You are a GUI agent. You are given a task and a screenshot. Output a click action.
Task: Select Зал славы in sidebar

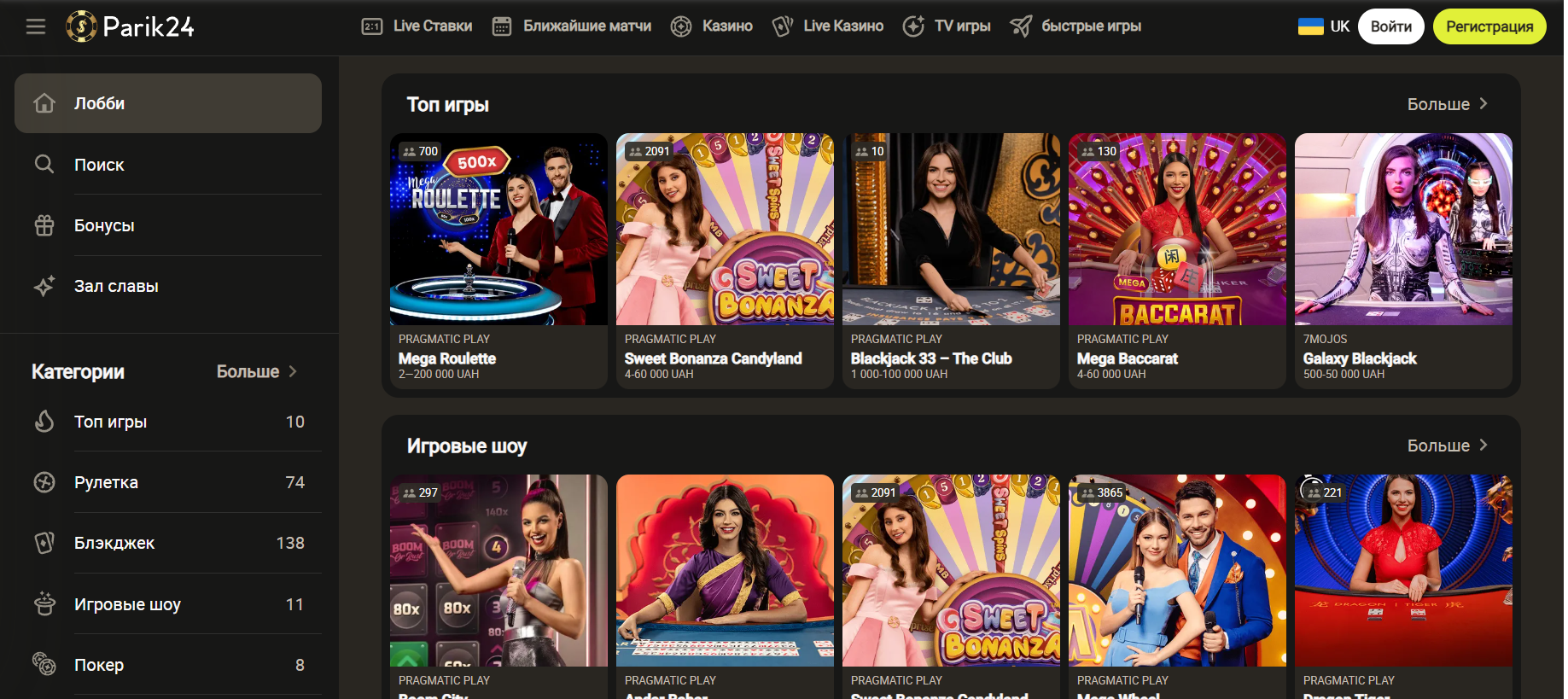[168, 286]
